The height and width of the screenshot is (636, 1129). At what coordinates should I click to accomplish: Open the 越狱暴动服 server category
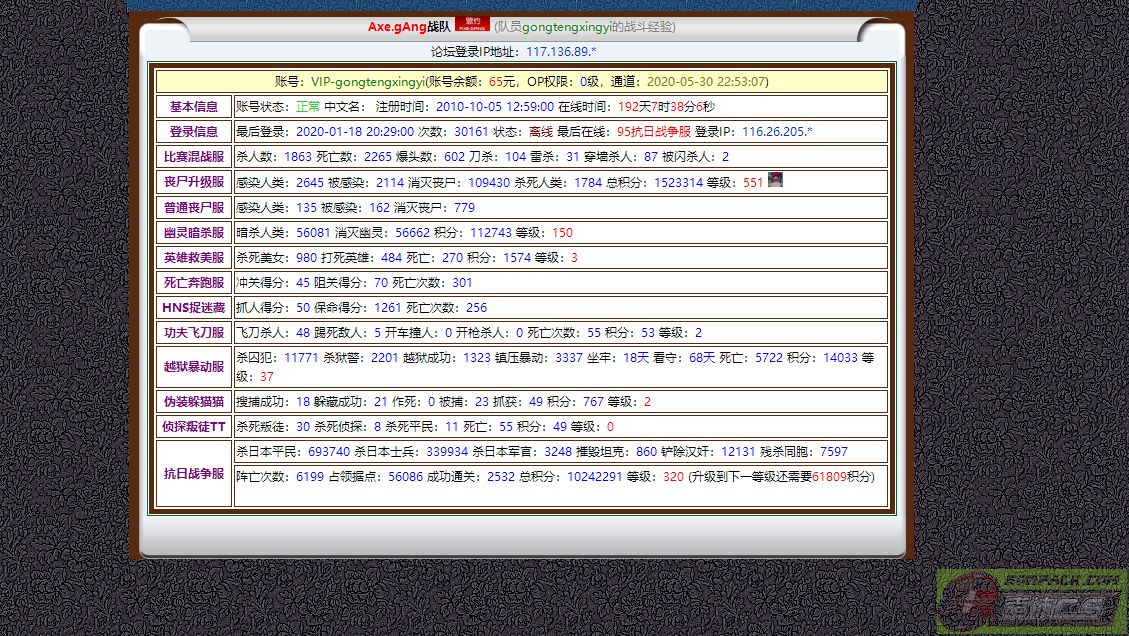194,367
